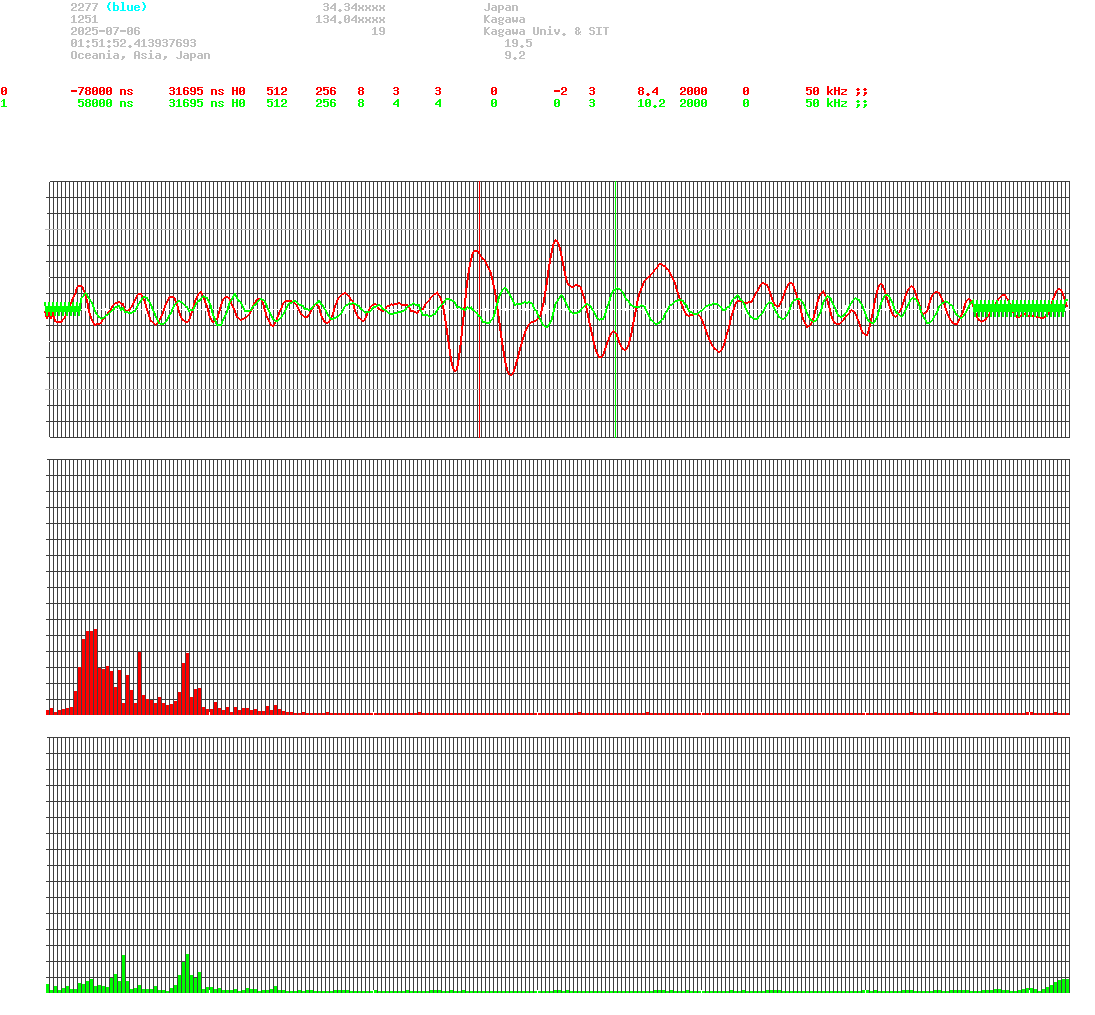Screen dimensions: 1095x1015
Task: Select the red row value 512
Action: tap(277, 91)
